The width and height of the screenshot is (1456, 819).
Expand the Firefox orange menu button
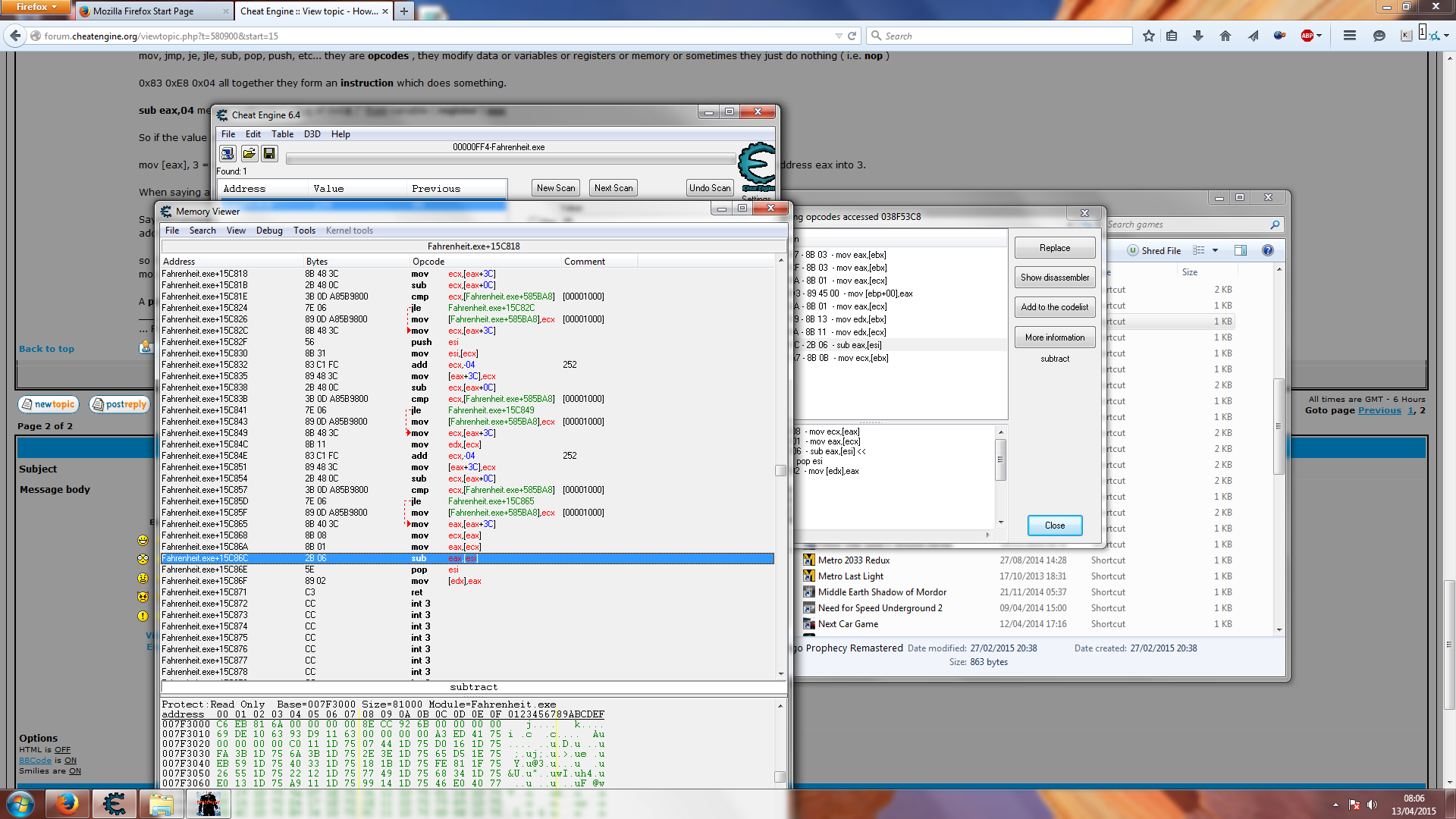[36, 7]
